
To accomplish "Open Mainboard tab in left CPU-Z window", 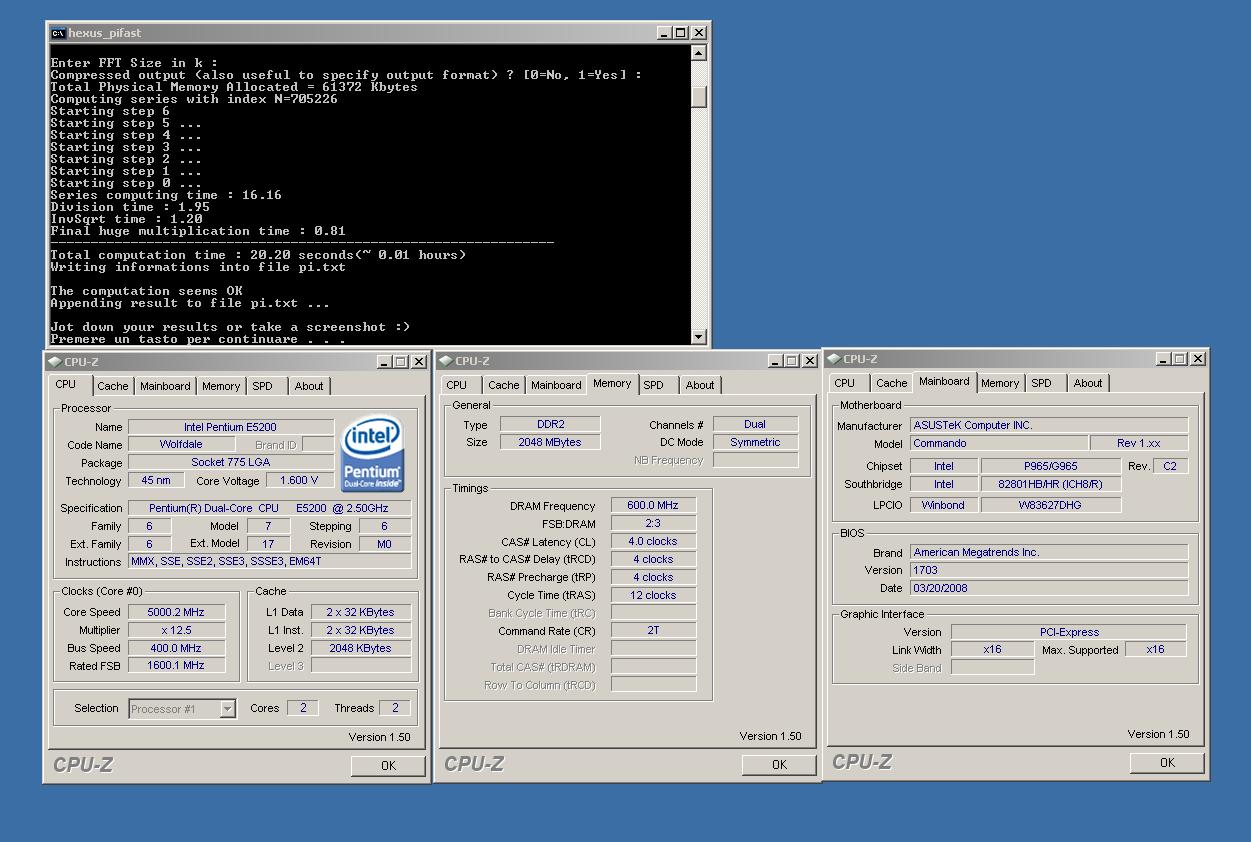I will click(165, 386).
